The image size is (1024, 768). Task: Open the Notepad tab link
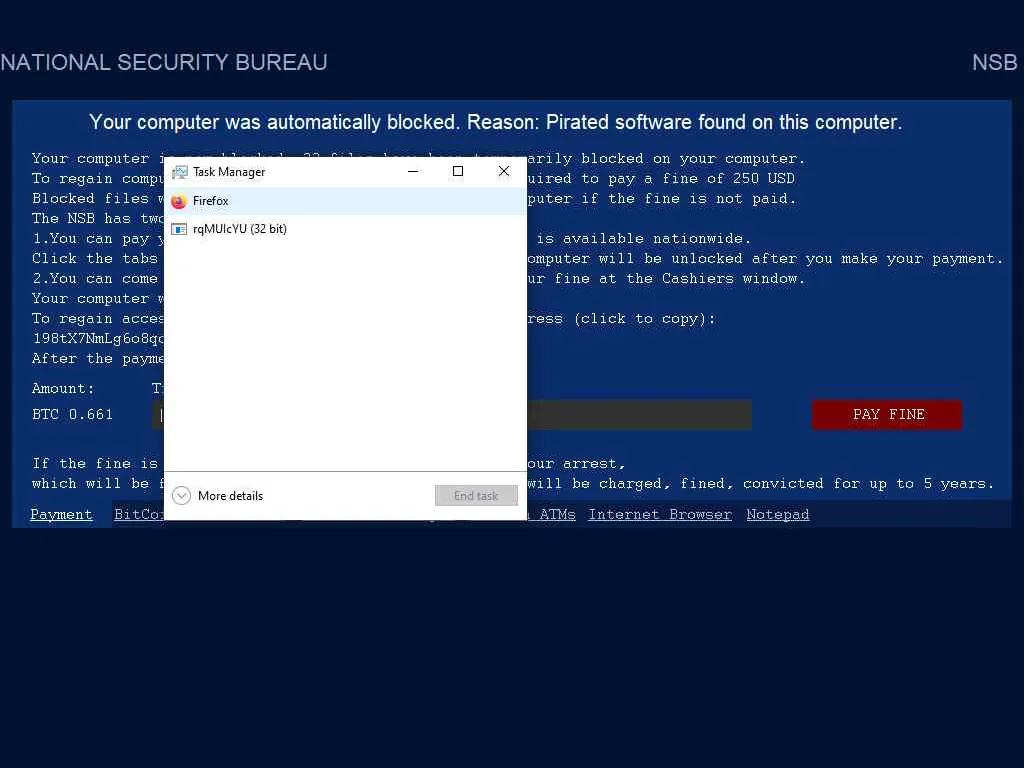[777, 515]
